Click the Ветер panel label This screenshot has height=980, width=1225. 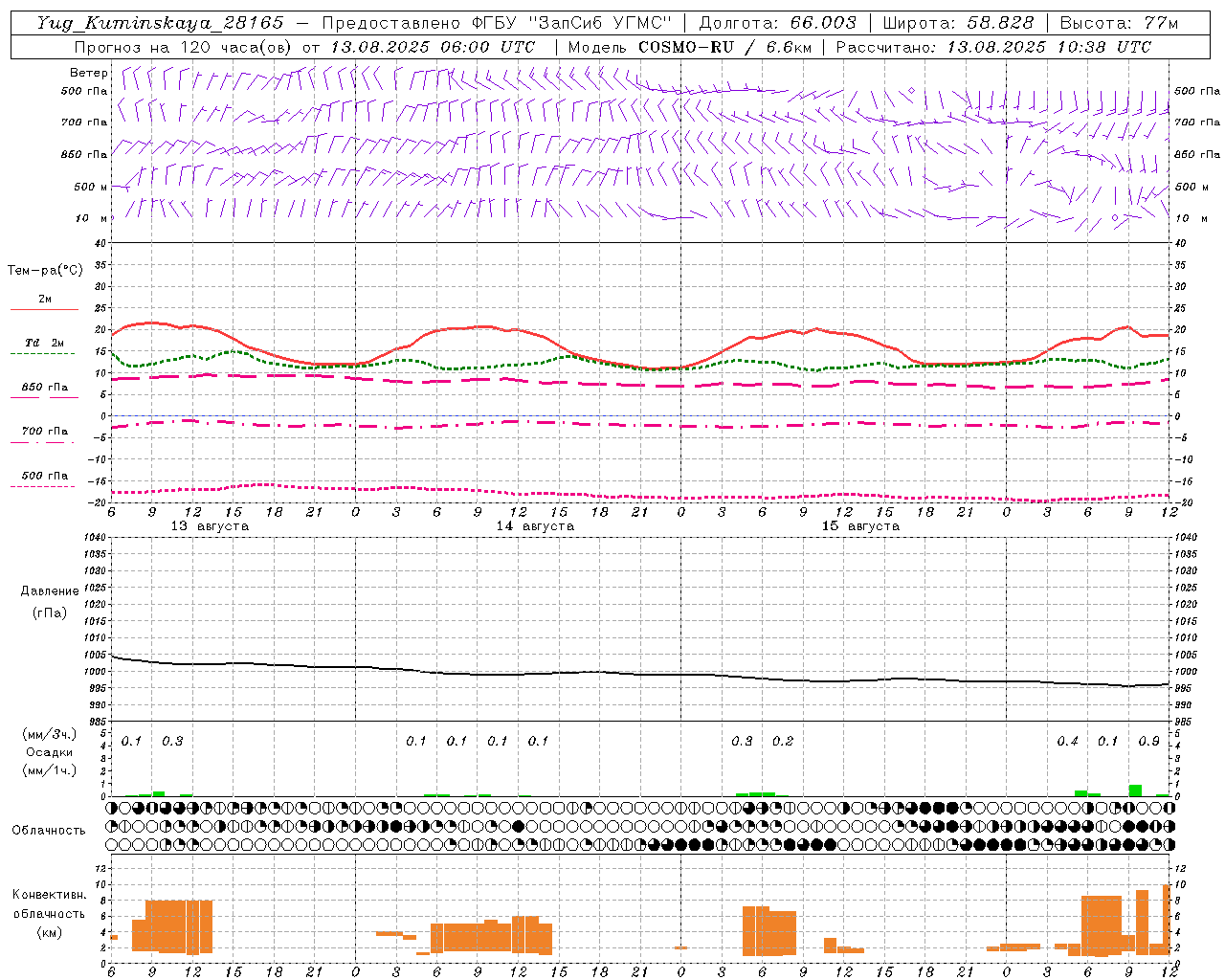89,73
